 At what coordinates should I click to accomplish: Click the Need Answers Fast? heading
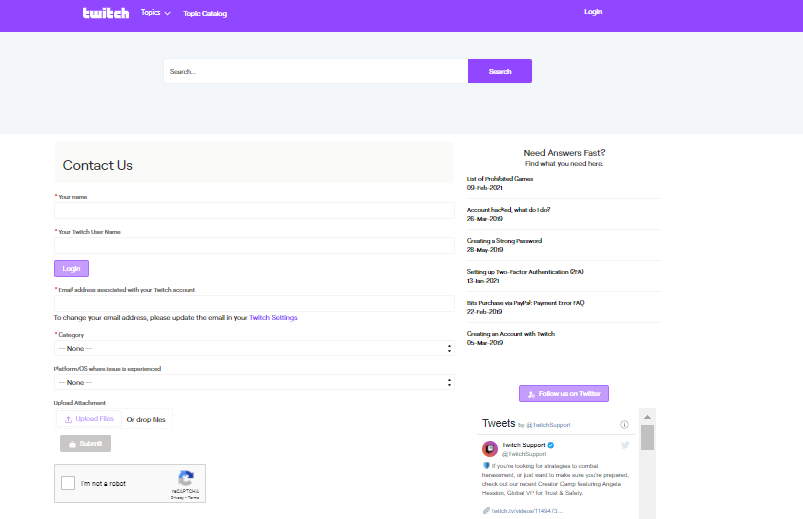(564, 153)
